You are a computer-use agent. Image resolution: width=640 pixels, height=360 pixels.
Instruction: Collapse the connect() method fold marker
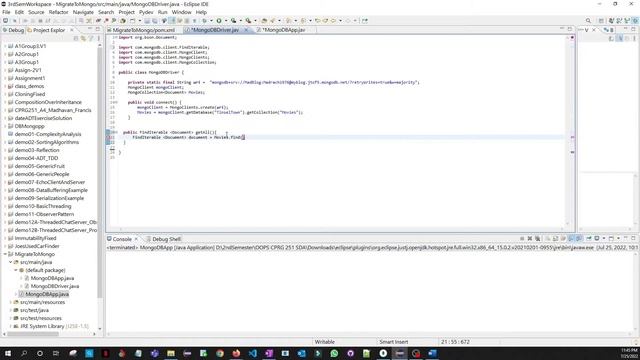click(116, 102)
